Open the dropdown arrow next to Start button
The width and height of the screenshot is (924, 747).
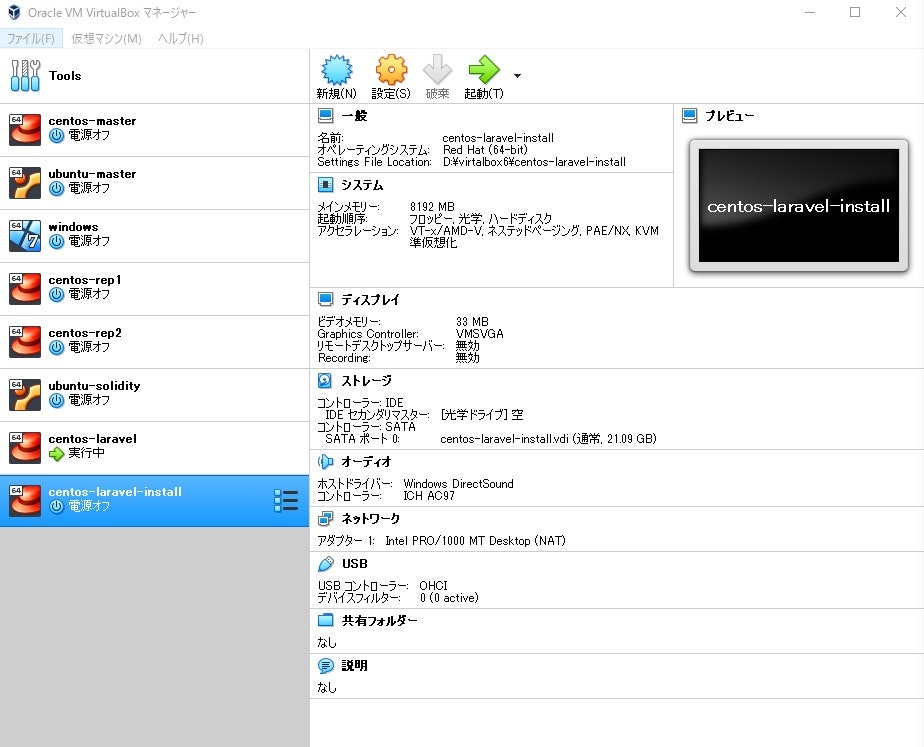(x=517, y=76)
